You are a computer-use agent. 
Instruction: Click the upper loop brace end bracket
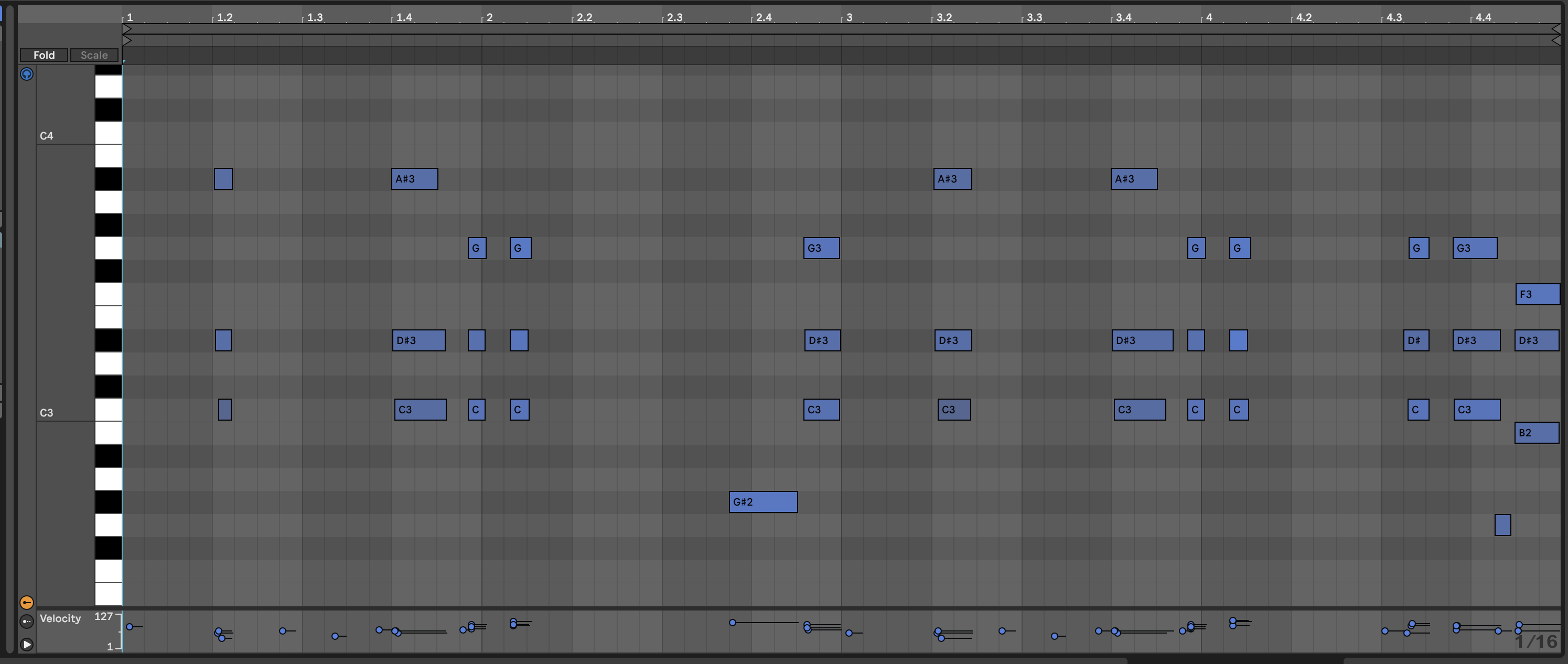click(x=1556, y=29)
